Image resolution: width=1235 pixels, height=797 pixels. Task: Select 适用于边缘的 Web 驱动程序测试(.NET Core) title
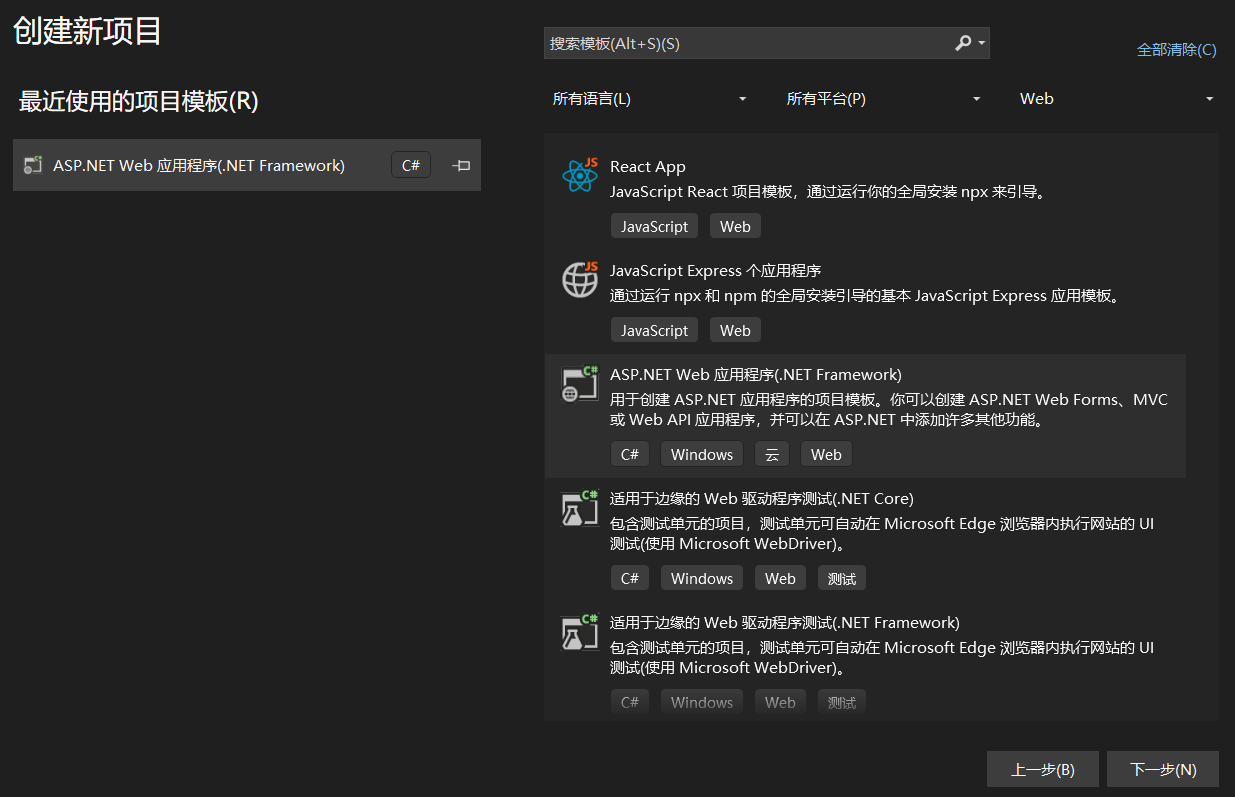coord(761,499)
